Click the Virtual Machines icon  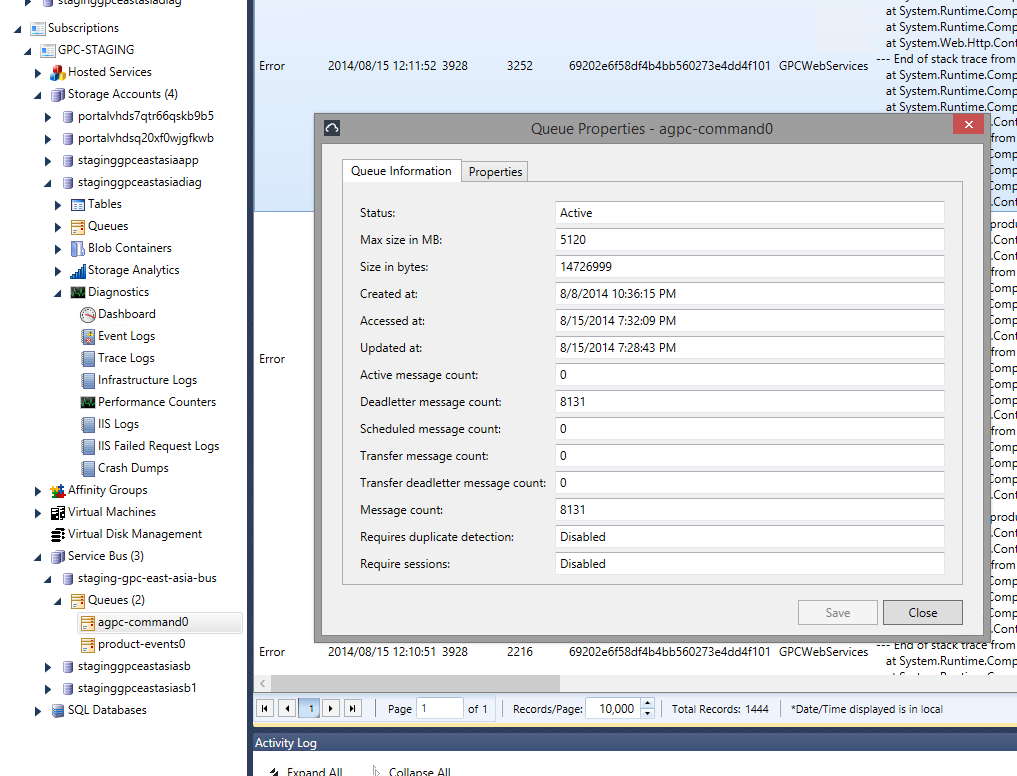coord(58,512)
